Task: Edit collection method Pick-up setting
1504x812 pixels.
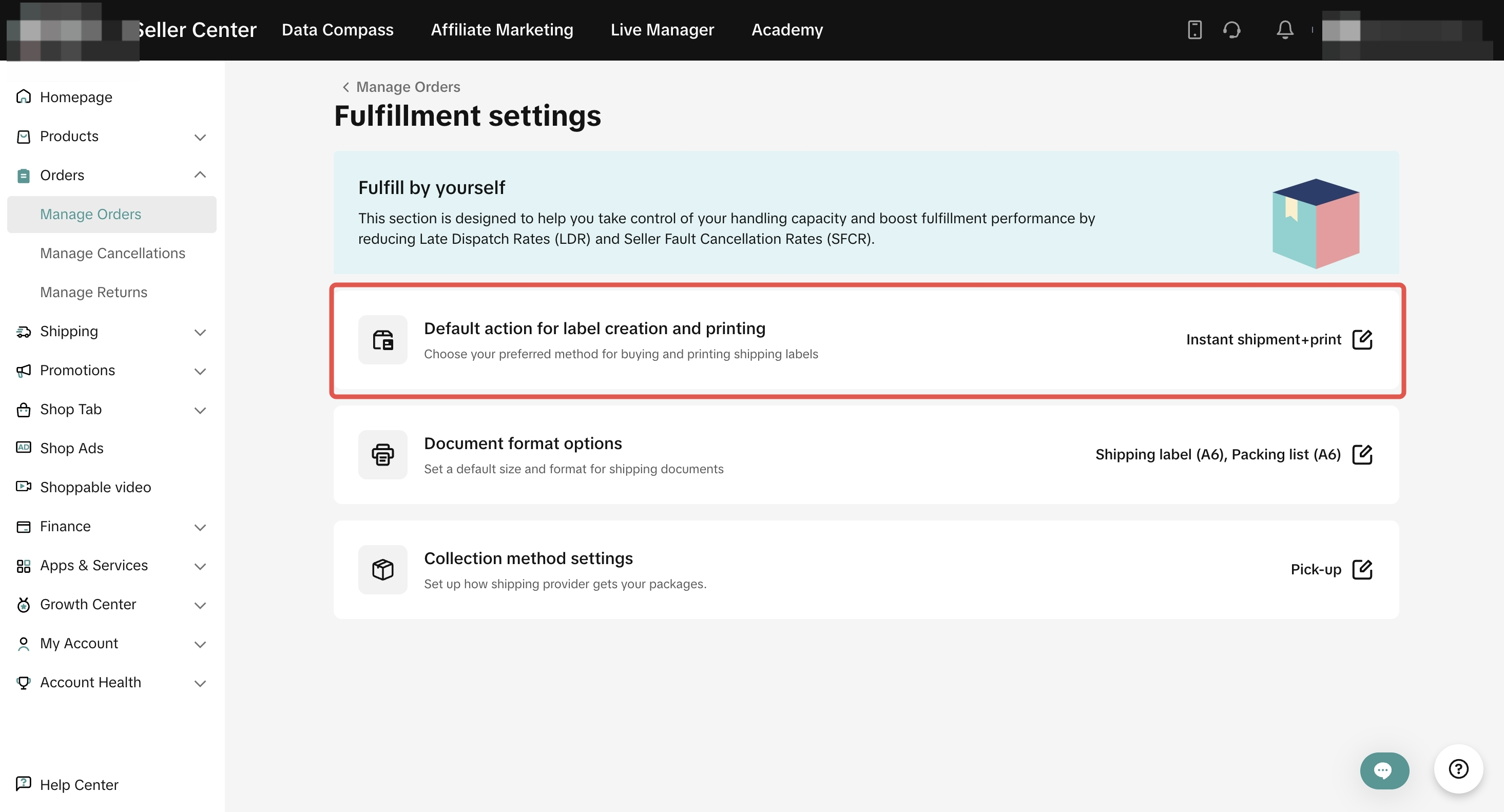Action: click(1362, 570)
